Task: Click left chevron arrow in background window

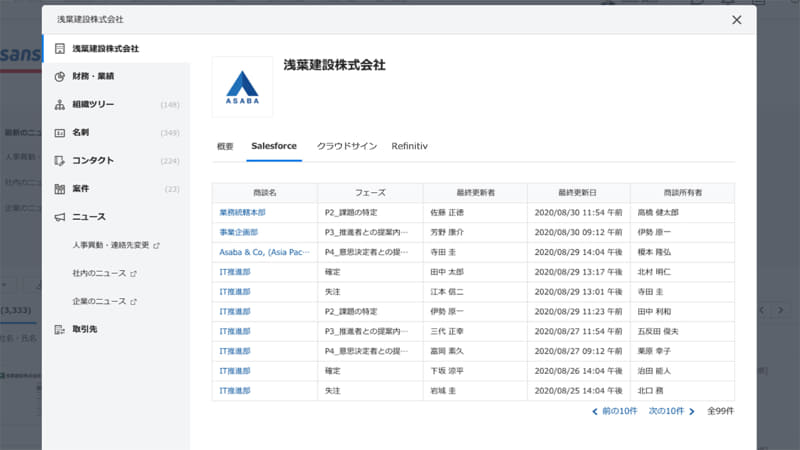Action: point(762,310)
